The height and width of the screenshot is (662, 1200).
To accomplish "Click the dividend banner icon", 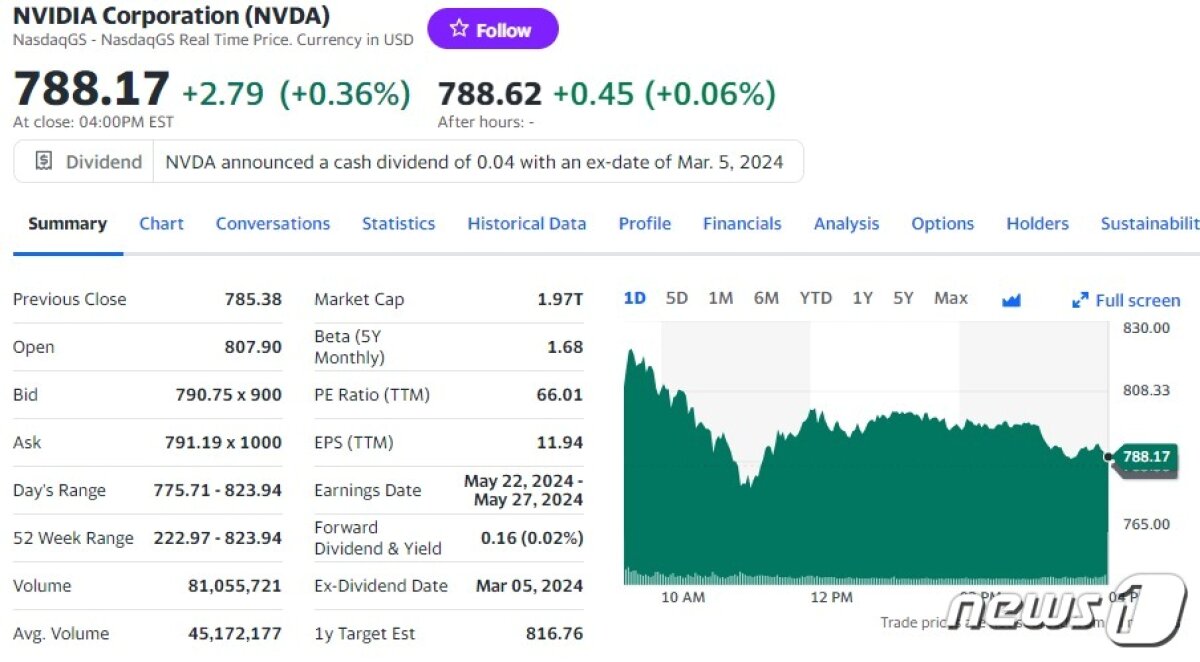I will coord(43,161).
